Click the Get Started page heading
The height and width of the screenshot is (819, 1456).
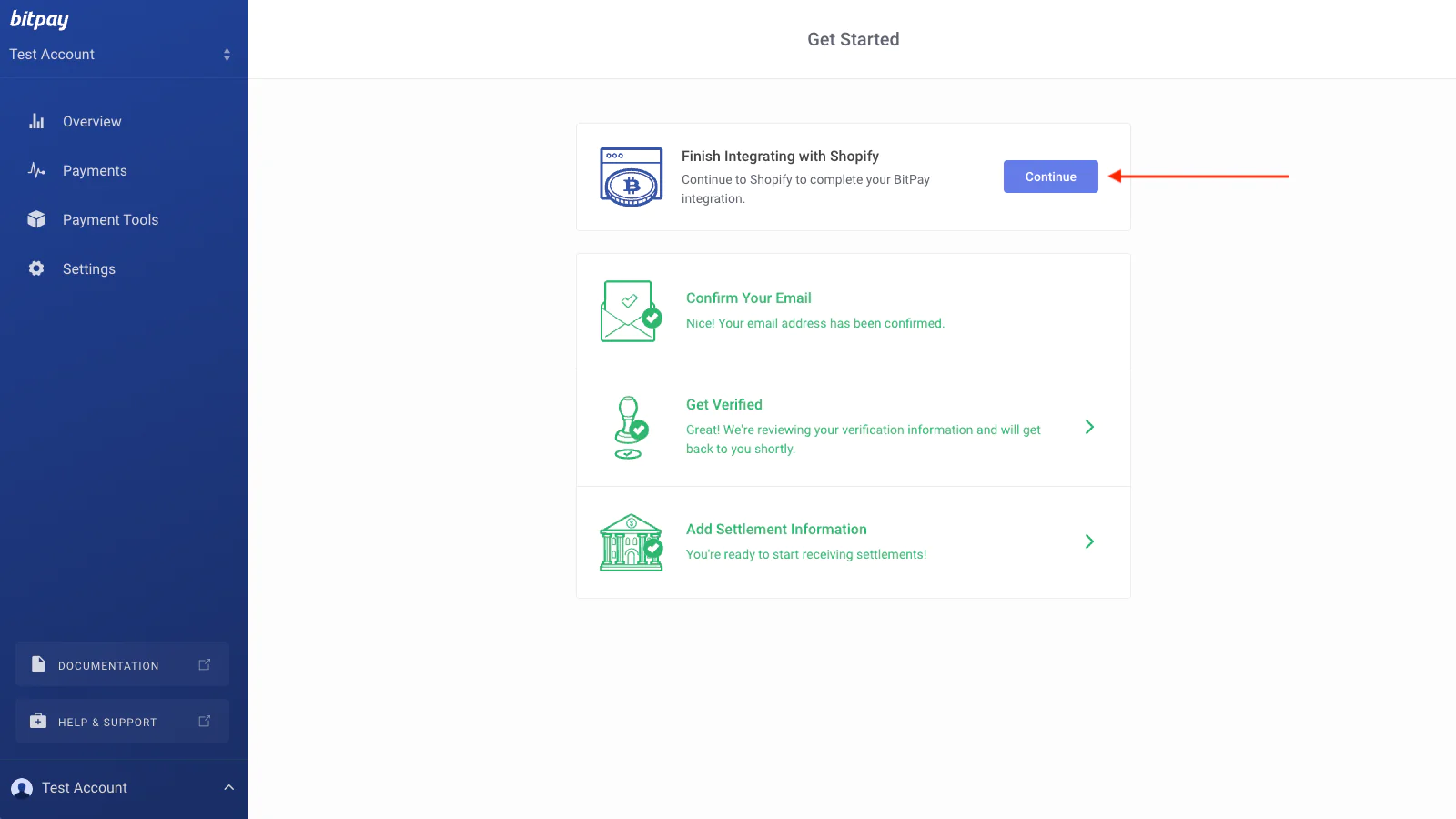click(x=854, y=39)
